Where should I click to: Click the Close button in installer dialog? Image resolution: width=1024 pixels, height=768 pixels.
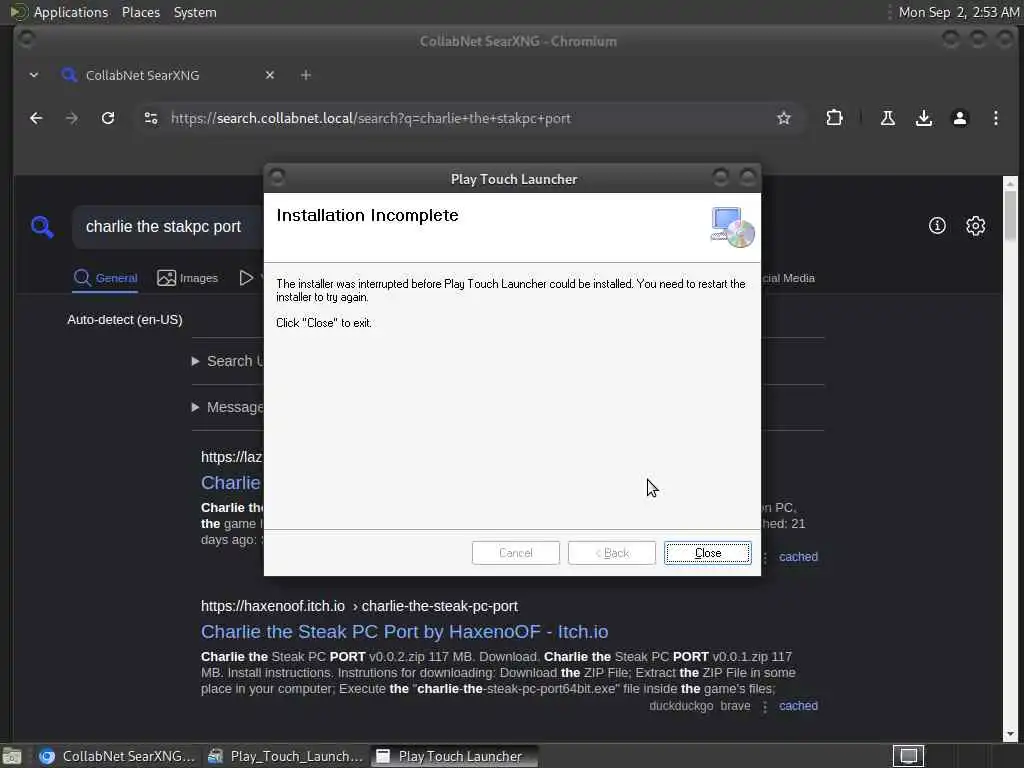[x=707, y=552]
